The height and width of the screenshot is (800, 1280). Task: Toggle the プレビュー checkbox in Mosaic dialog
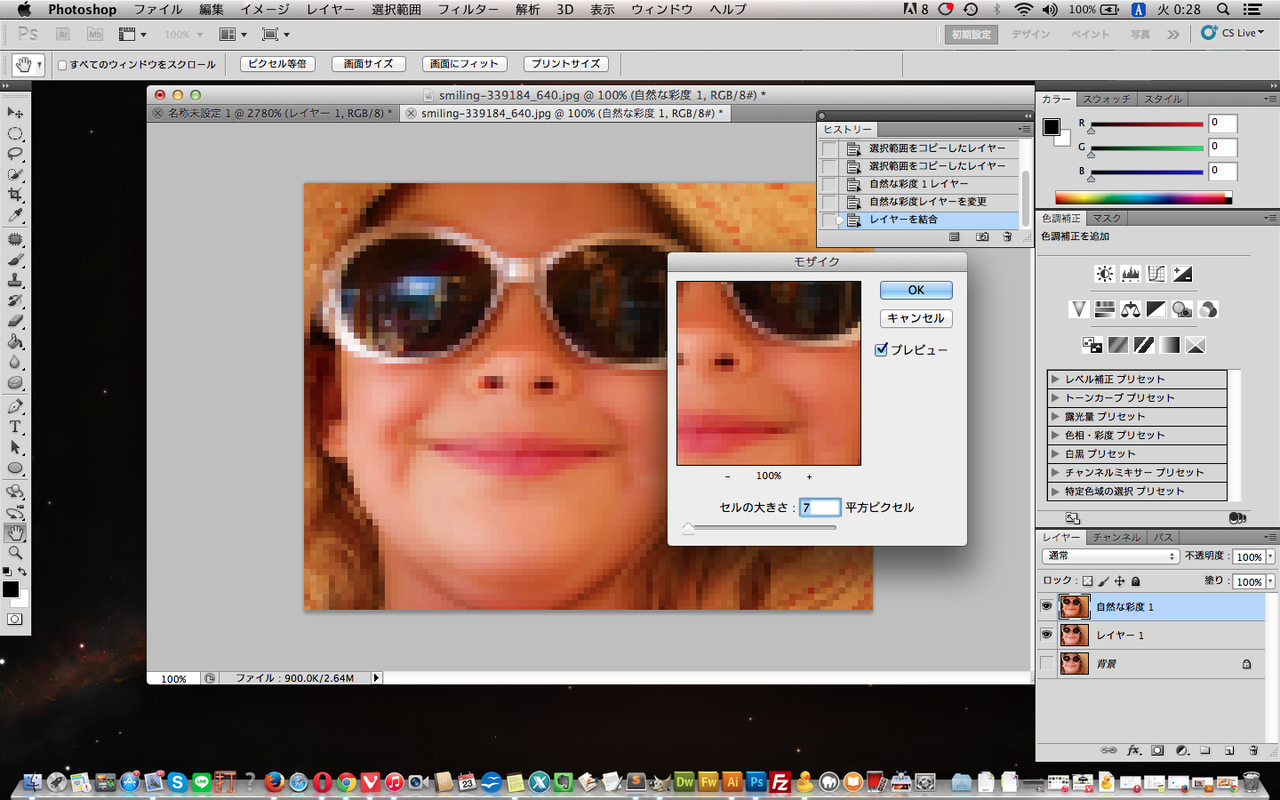881,350
